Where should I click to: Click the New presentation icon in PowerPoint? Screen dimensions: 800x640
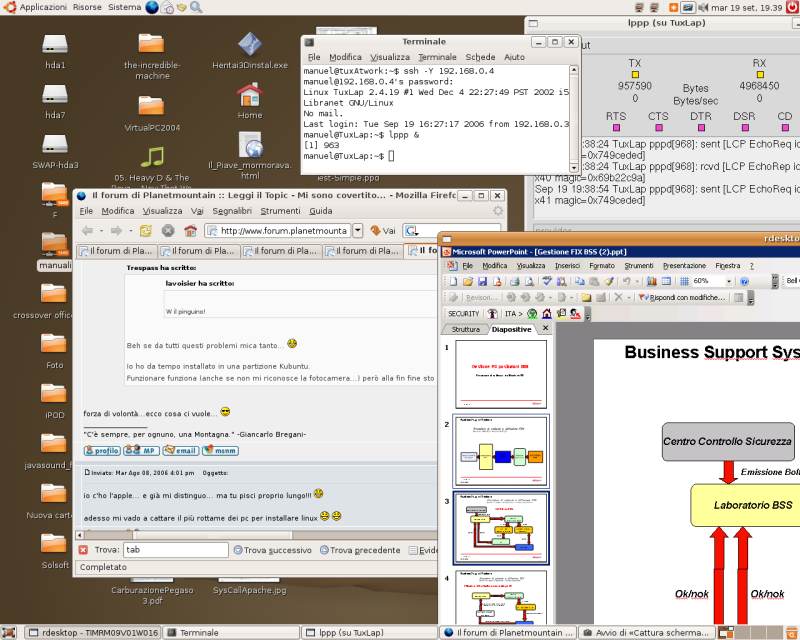(453, 281)
